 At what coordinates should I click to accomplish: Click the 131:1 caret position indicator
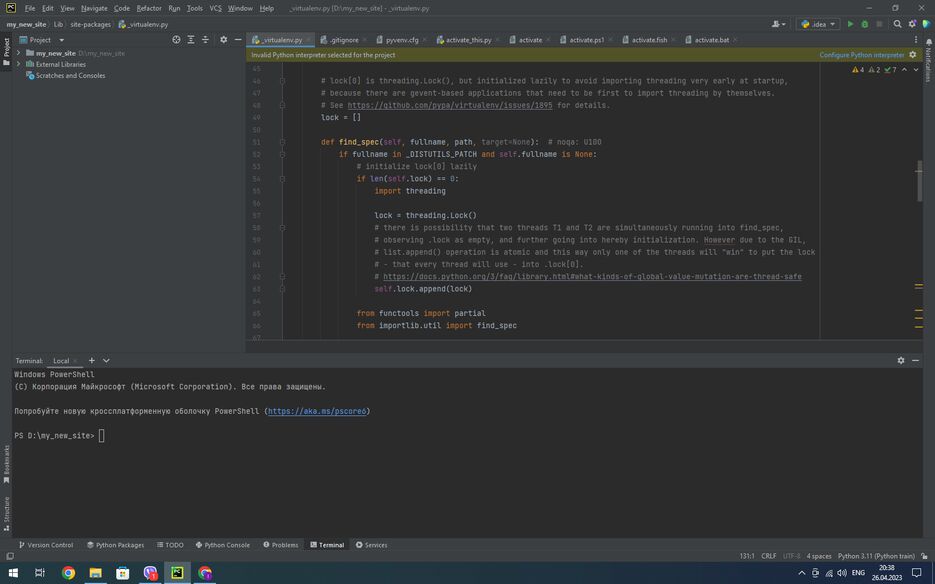(x=747, y=555)
